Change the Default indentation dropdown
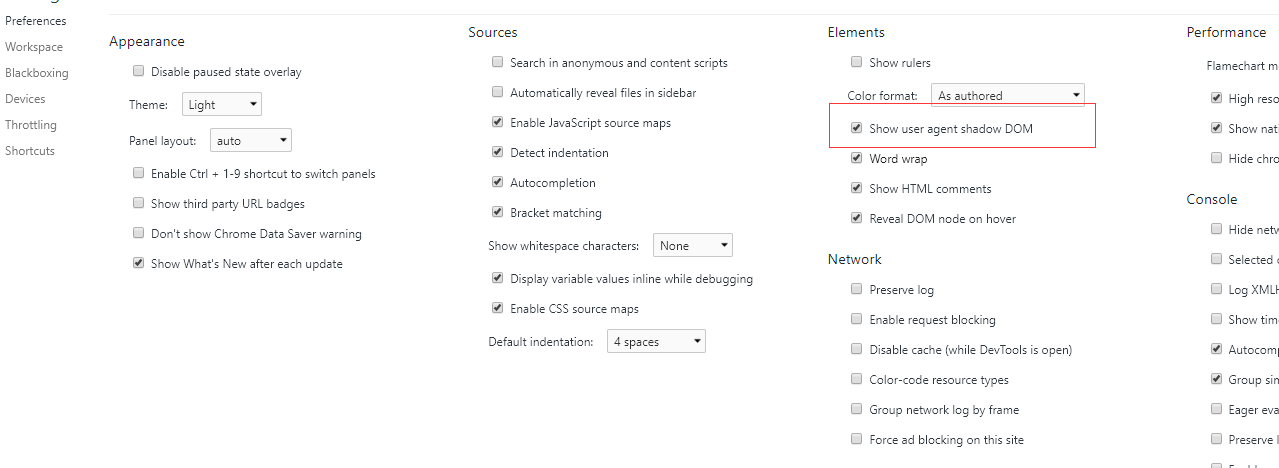The width and height of the screenshot is (1279, 468). point(656,341)
